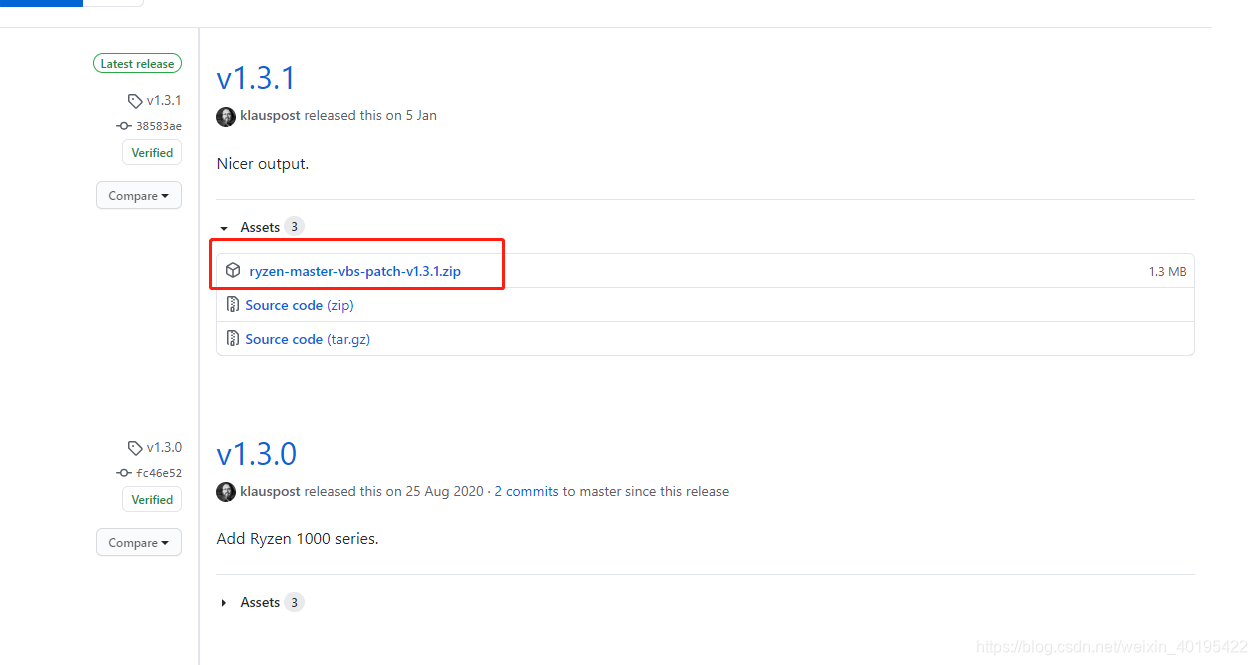The height and width of the screenshot is (665, 1257).
Task: Click the tag icon beside v1.3.1
Action: (x=135, y=101)
